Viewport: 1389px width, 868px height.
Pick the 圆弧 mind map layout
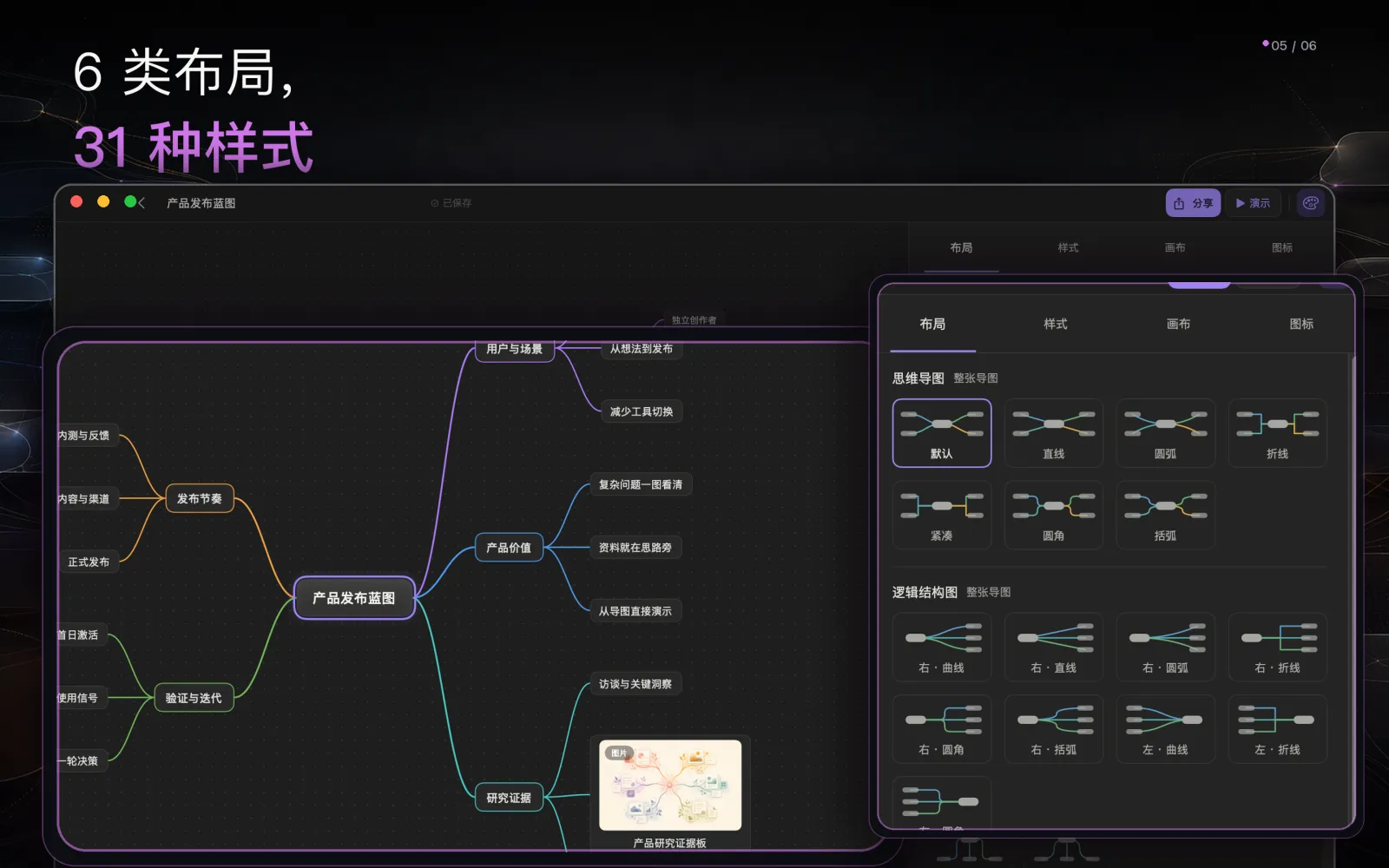(x=1166, y=433)
